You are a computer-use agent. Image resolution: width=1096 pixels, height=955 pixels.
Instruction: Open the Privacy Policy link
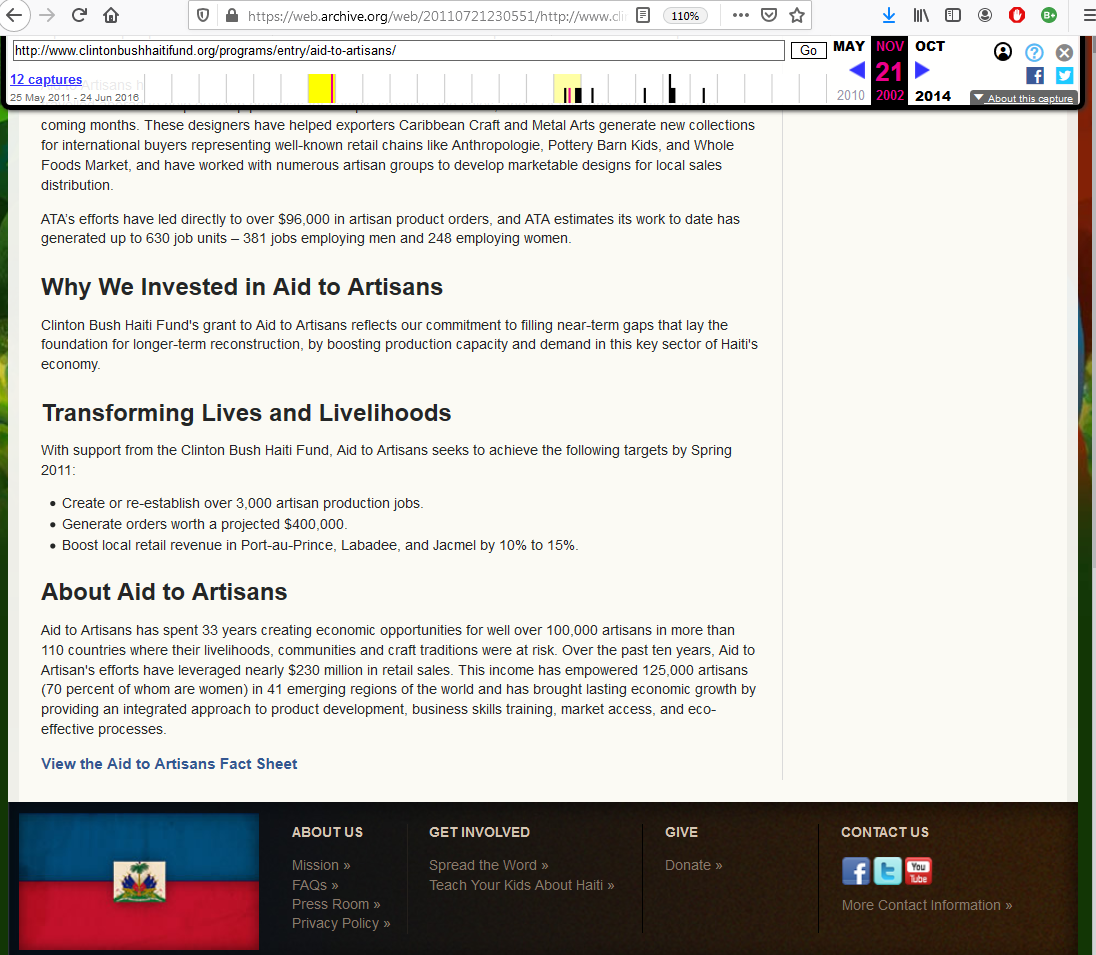[x=340, y=924]
